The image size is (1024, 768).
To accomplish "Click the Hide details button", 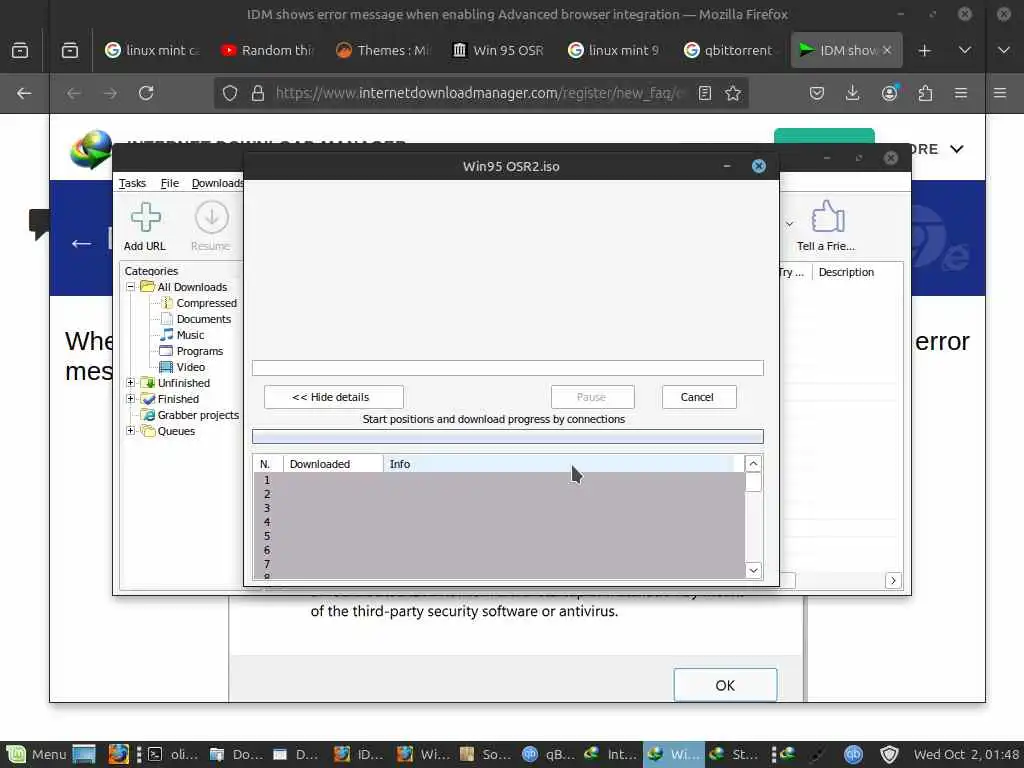I will 334,397.
